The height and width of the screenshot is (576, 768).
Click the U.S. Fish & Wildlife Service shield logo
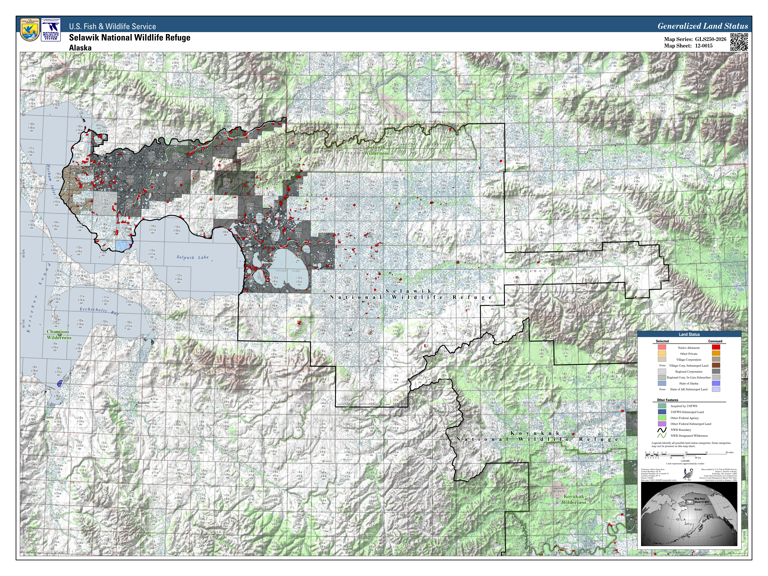[x=30, y=30]
